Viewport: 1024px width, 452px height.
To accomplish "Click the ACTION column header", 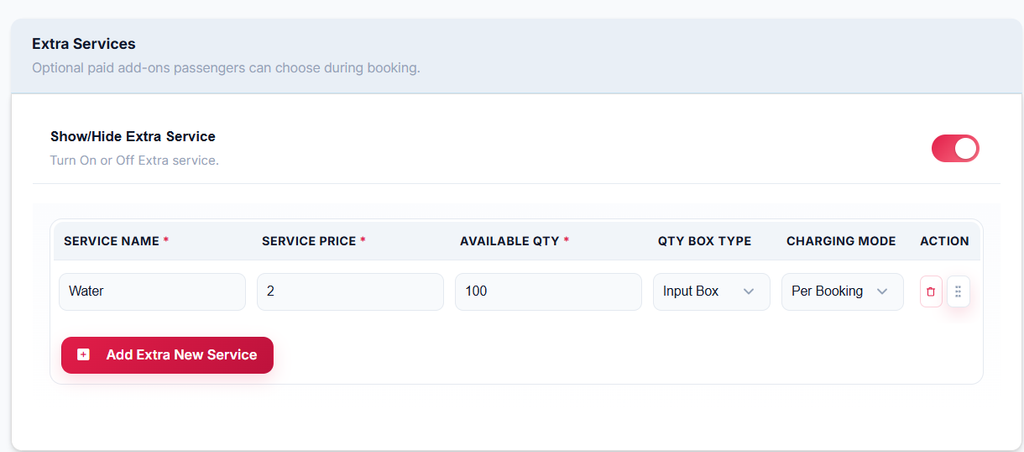I will click(944, 241).
